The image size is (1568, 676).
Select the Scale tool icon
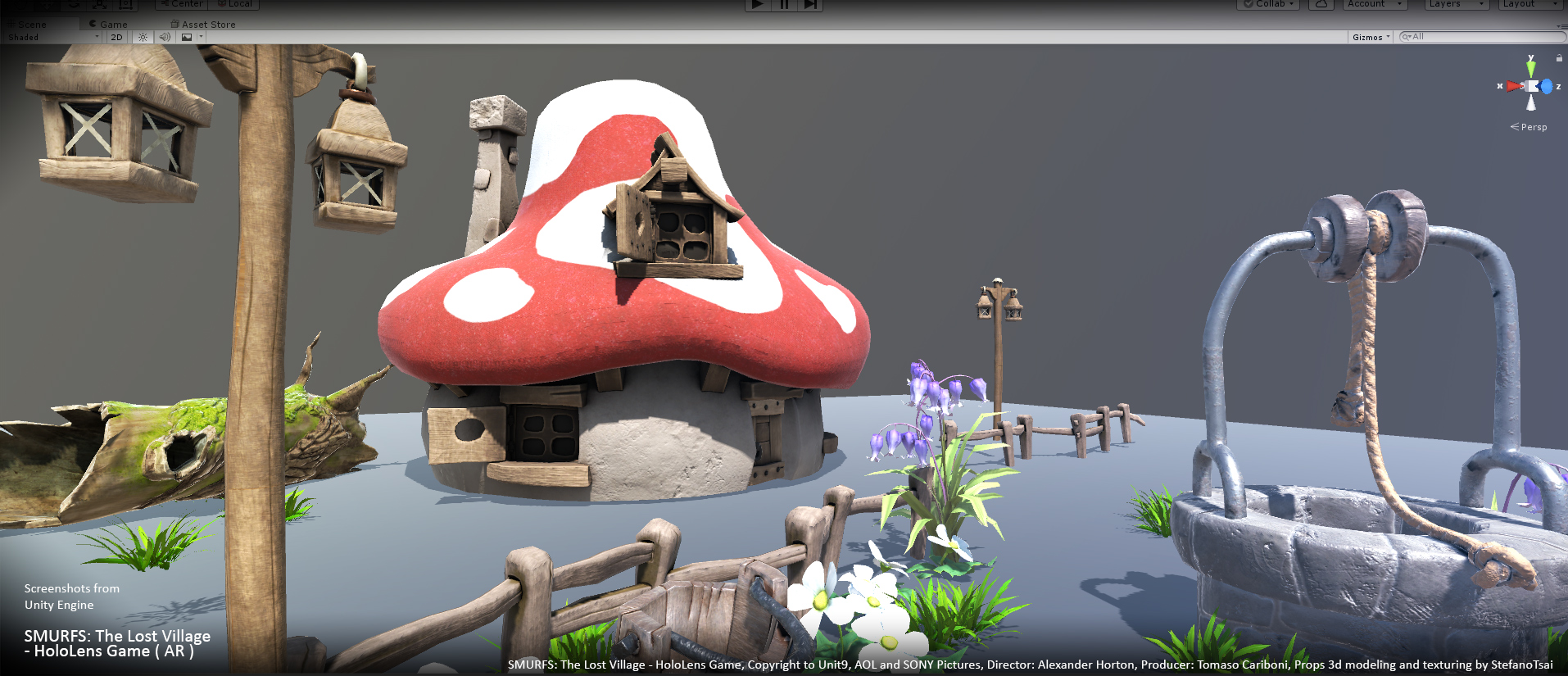tap(99, 4)
